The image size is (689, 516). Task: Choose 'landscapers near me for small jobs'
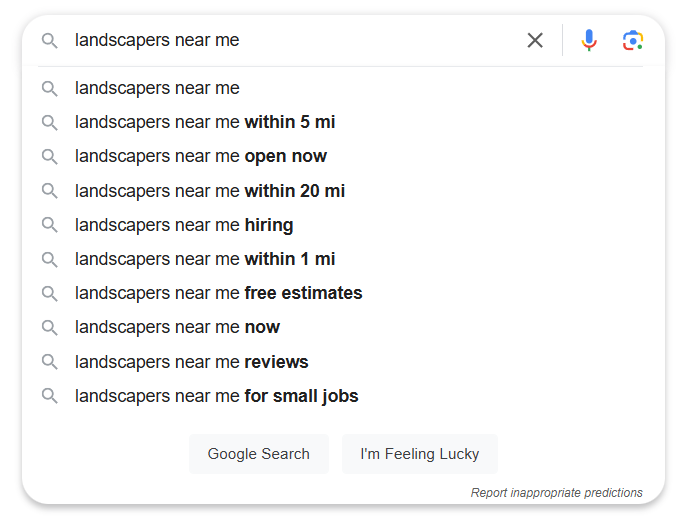pyautogui.click(x=341, y=396)
